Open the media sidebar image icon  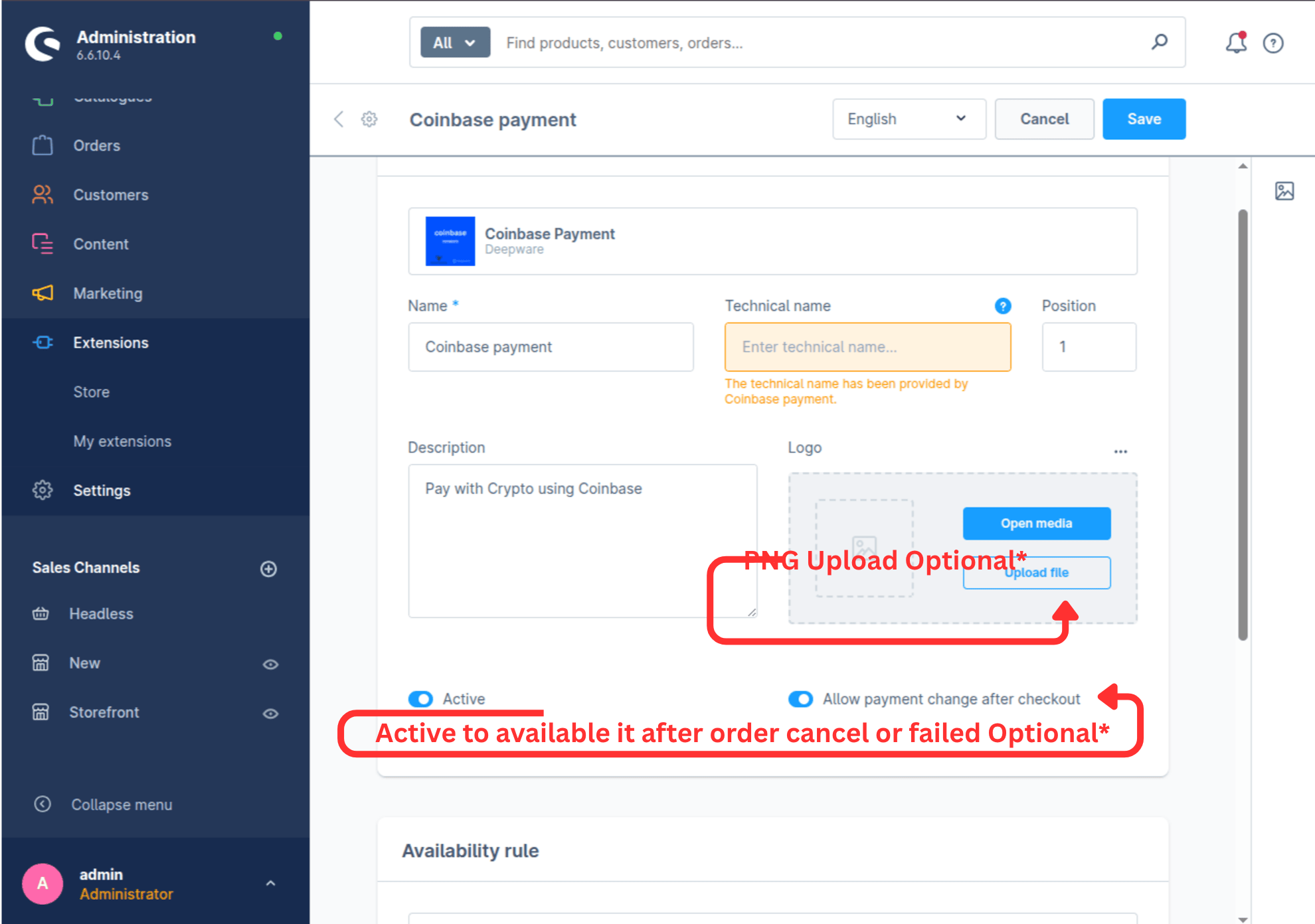click(1284, 191)
